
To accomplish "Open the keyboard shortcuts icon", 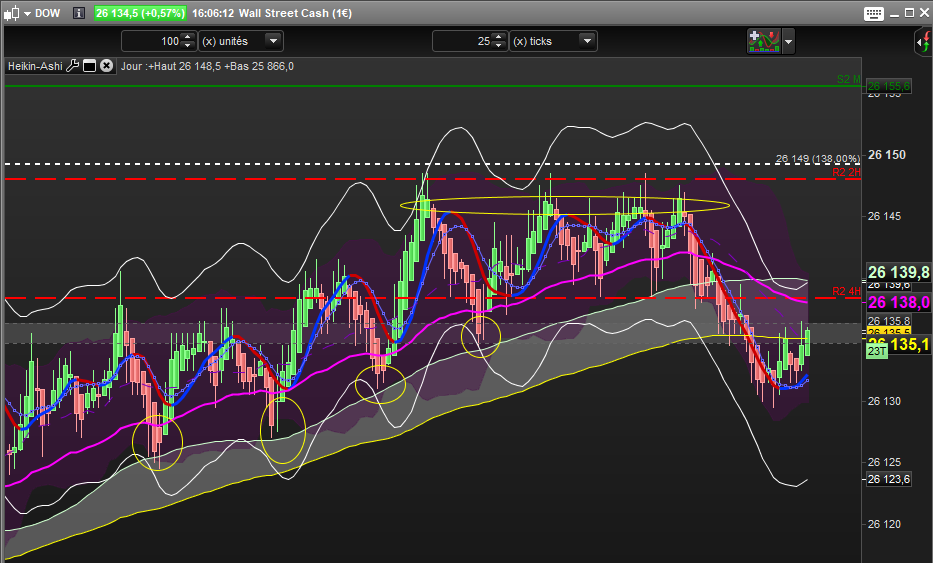I will coord(873,14).
